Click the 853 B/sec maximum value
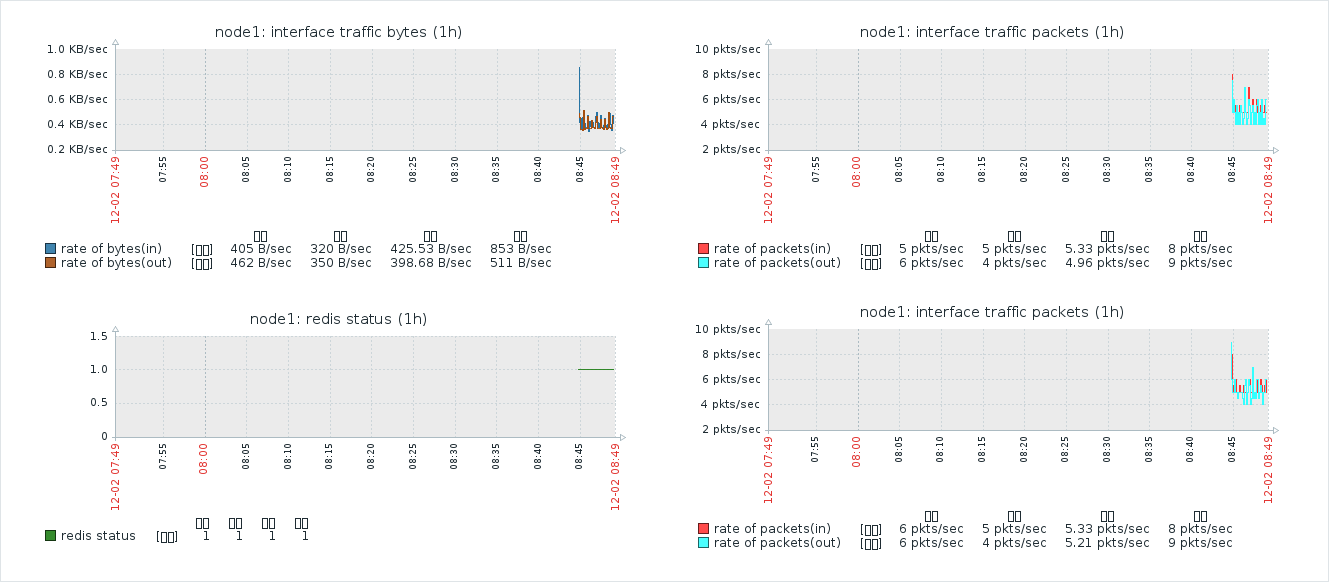 point(520,248)
